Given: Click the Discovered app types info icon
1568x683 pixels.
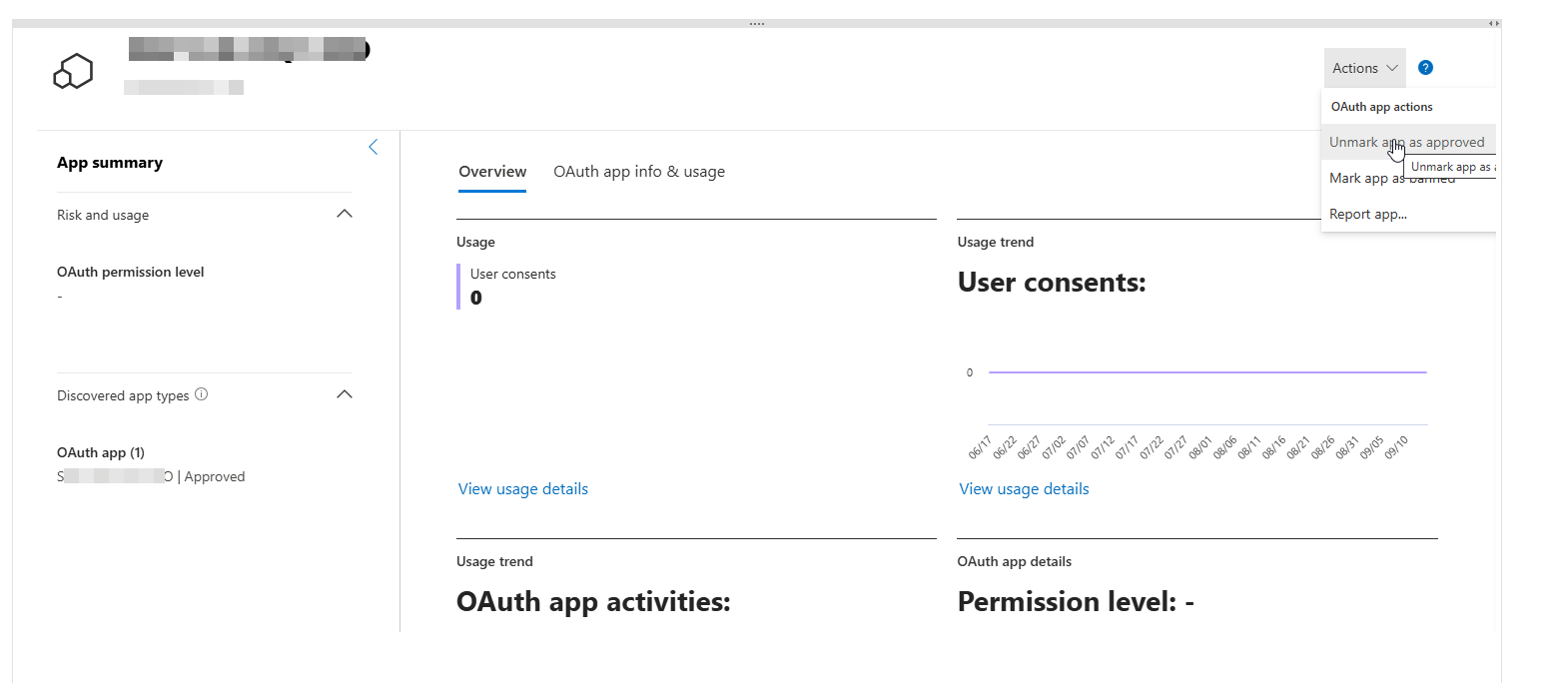Looking at the screenshot, I should [202, 394].
